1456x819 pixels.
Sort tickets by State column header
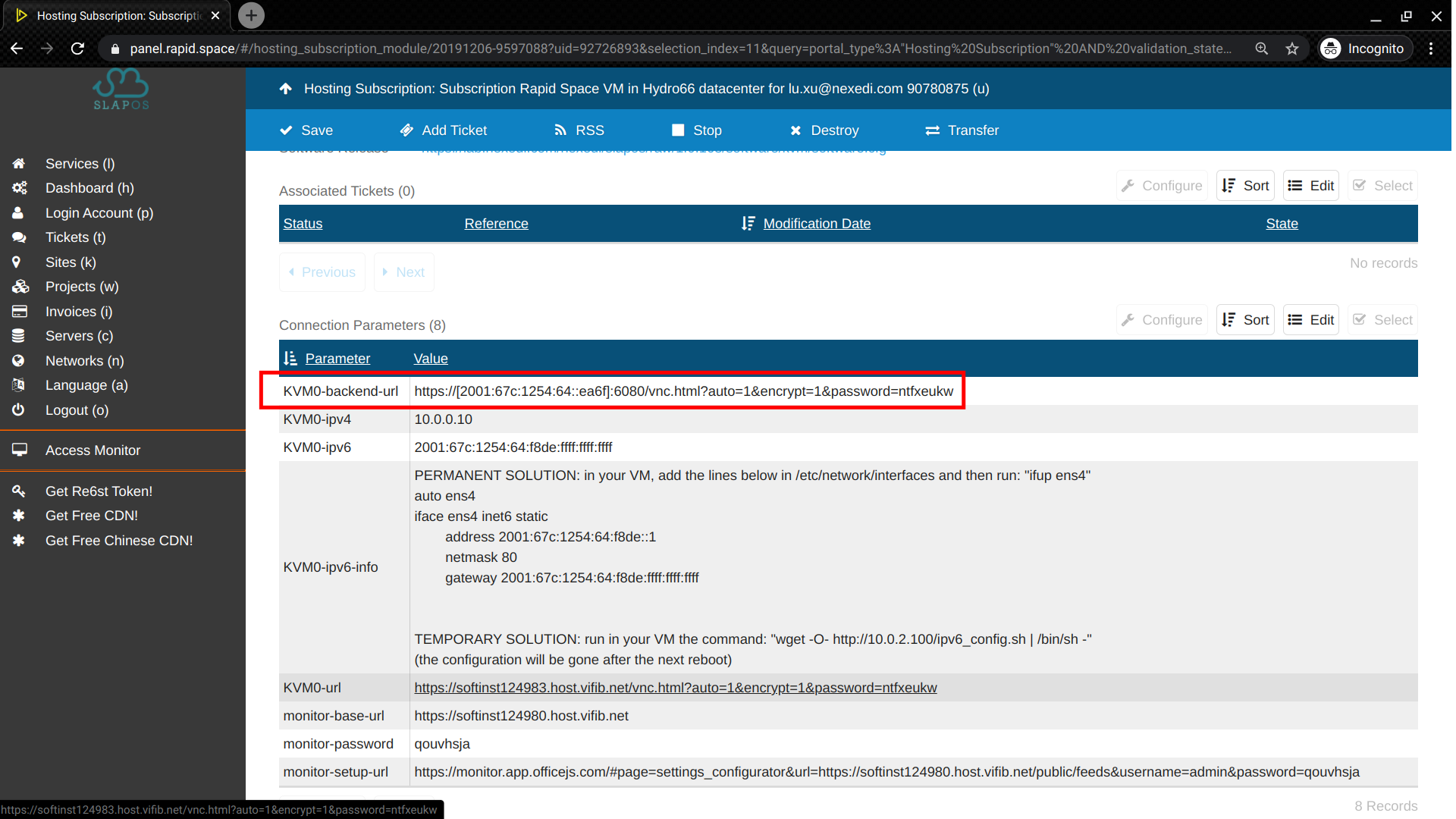pyautogui.click(x=1282, y=224)
